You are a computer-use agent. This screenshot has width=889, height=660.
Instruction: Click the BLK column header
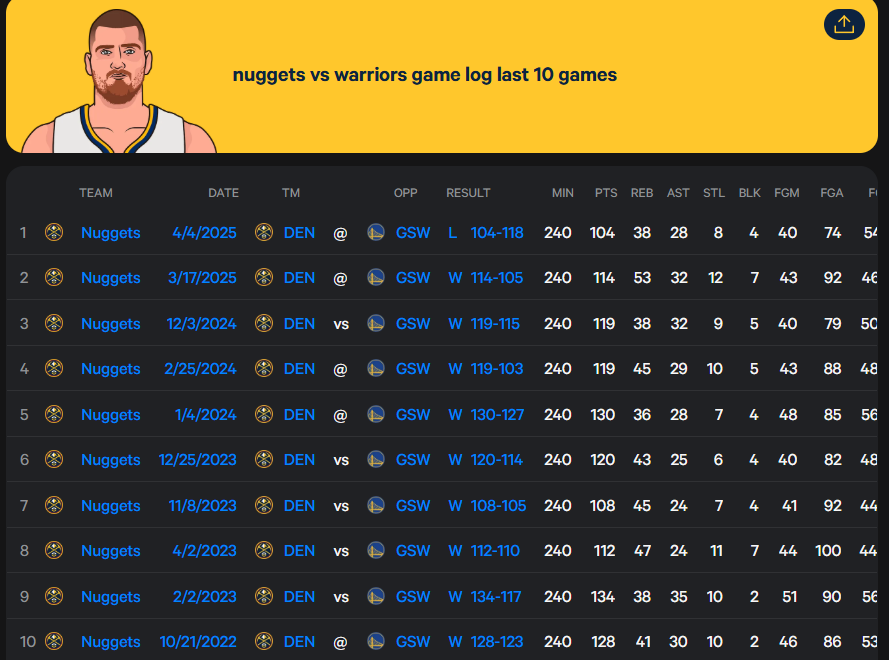pos(750,193)
